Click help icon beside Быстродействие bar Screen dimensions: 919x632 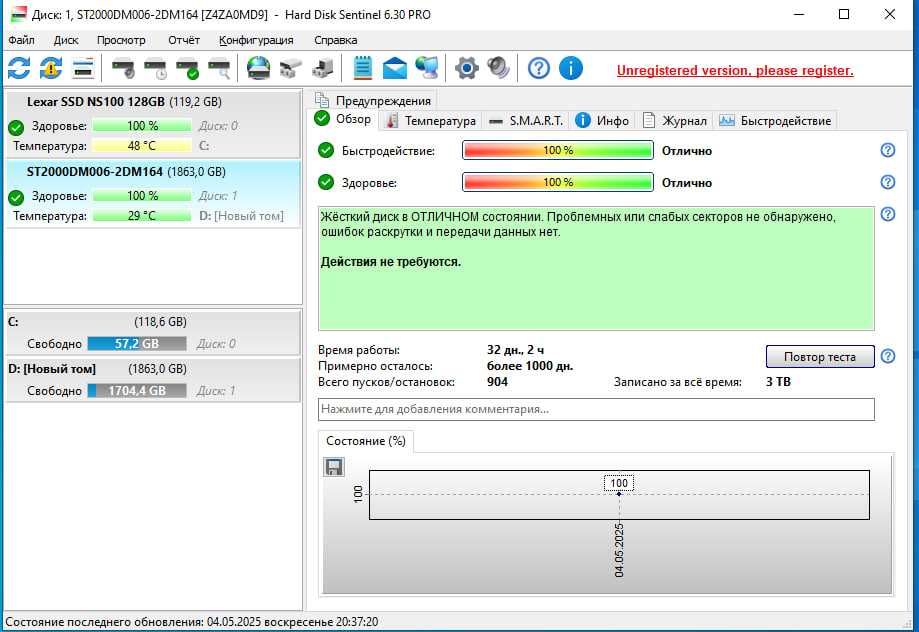(888, 150)
